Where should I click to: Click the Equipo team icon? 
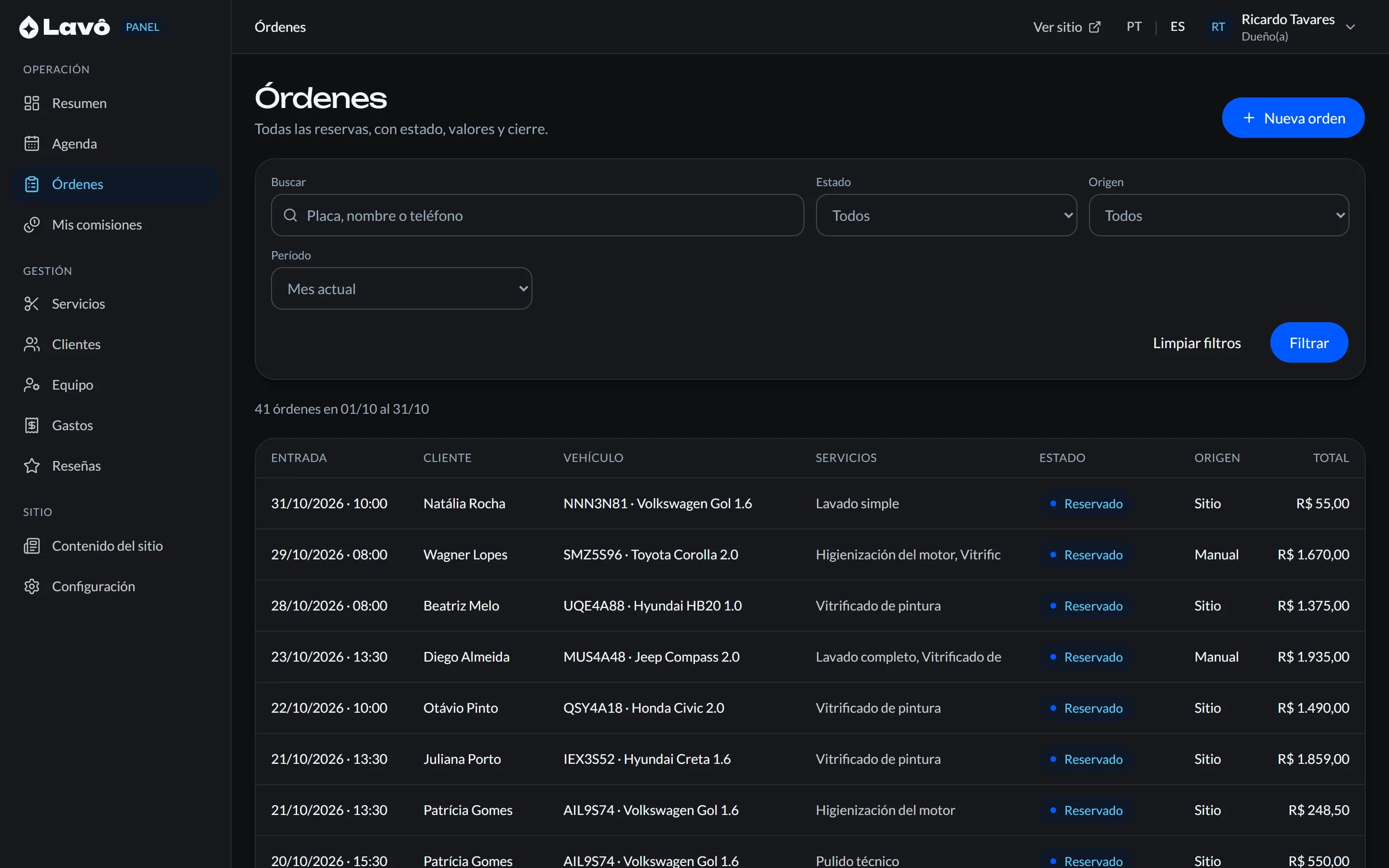coord(31,385)
